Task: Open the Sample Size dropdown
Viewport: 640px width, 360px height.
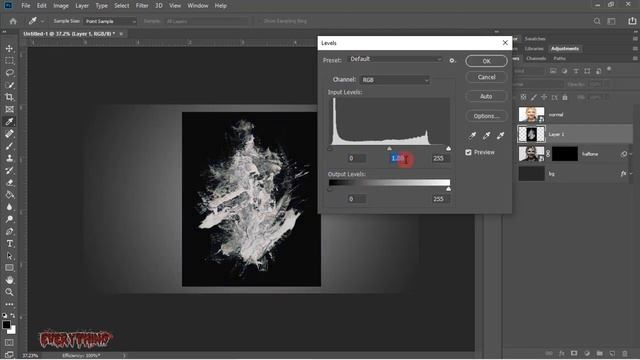Action: [110, 21]
